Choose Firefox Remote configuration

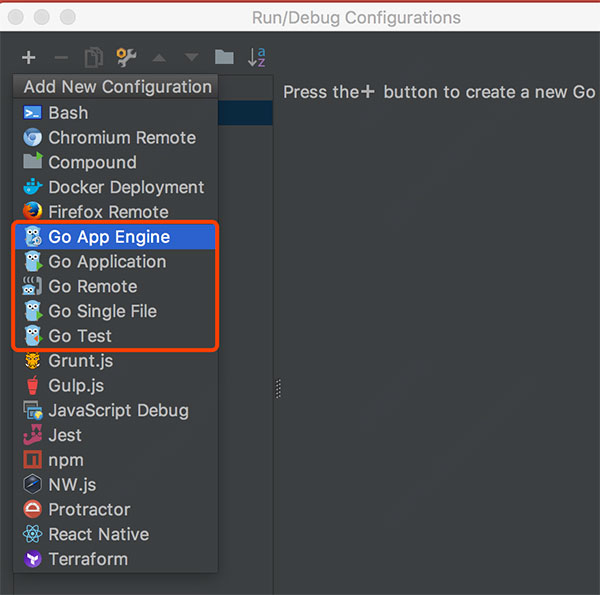point(115,212)
